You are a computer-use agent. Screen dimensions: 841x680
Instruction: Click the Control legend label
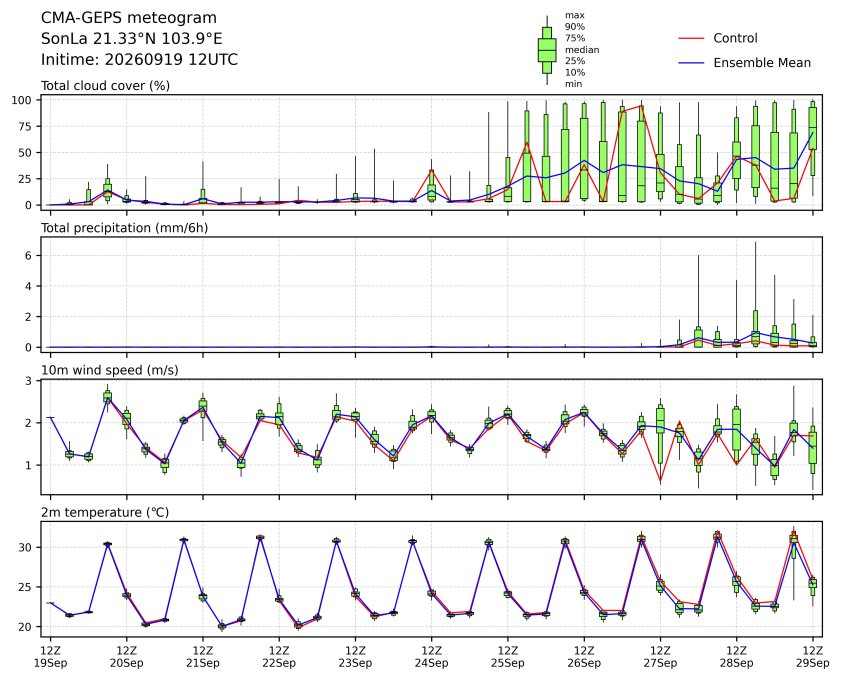point(735,38)
